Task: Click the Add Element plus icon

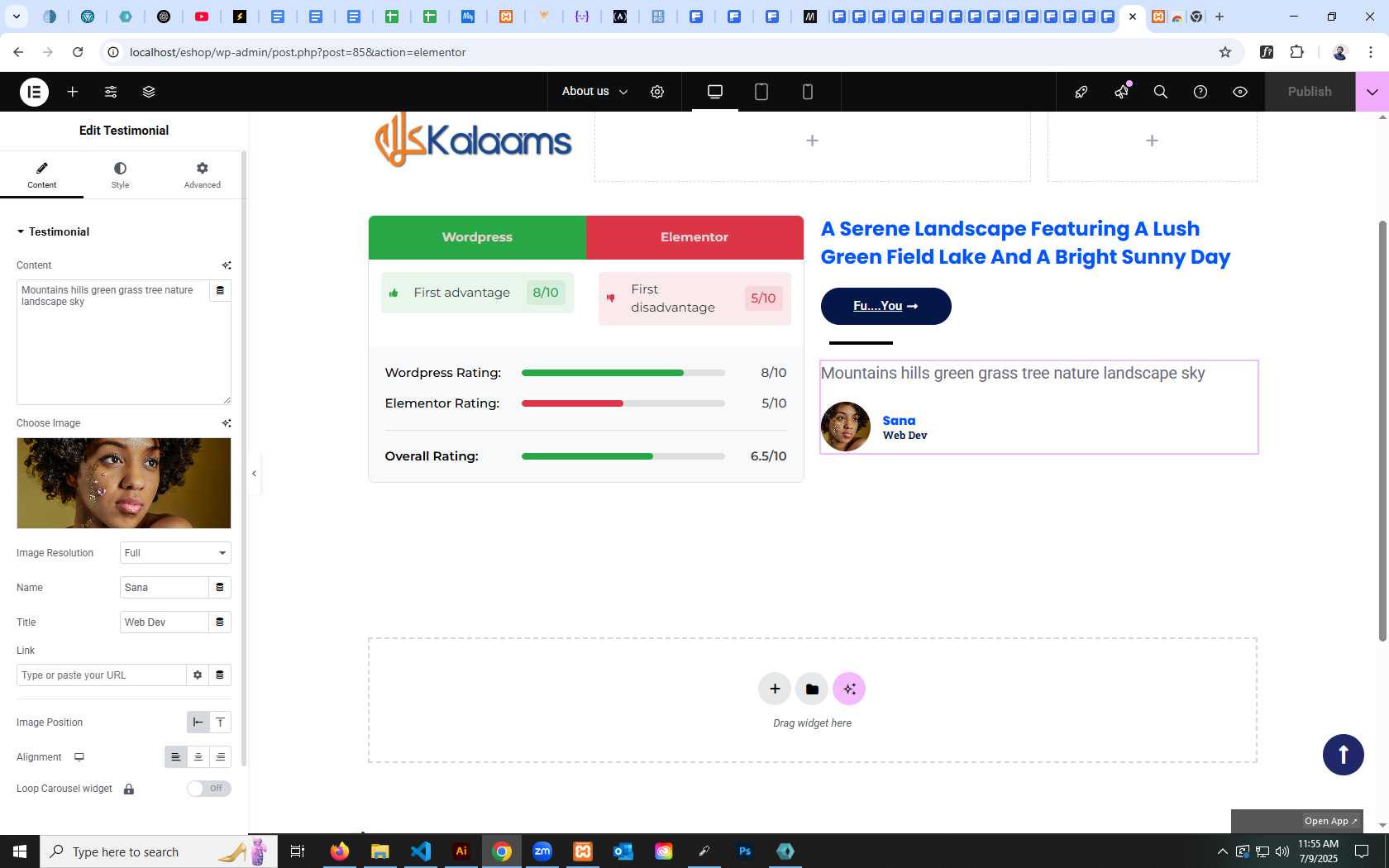Action: tap(73, 92)
